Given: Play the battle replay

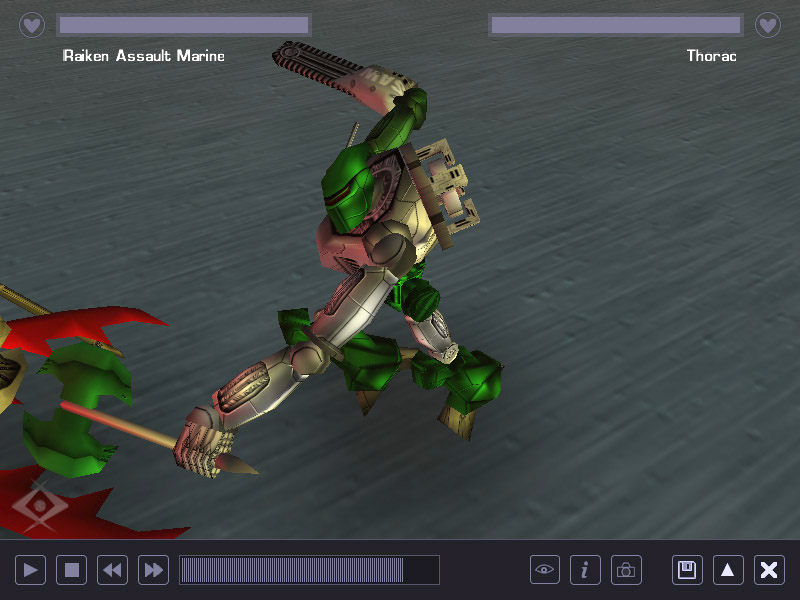Looking at the screenshot, I should [x=31, y=569].
